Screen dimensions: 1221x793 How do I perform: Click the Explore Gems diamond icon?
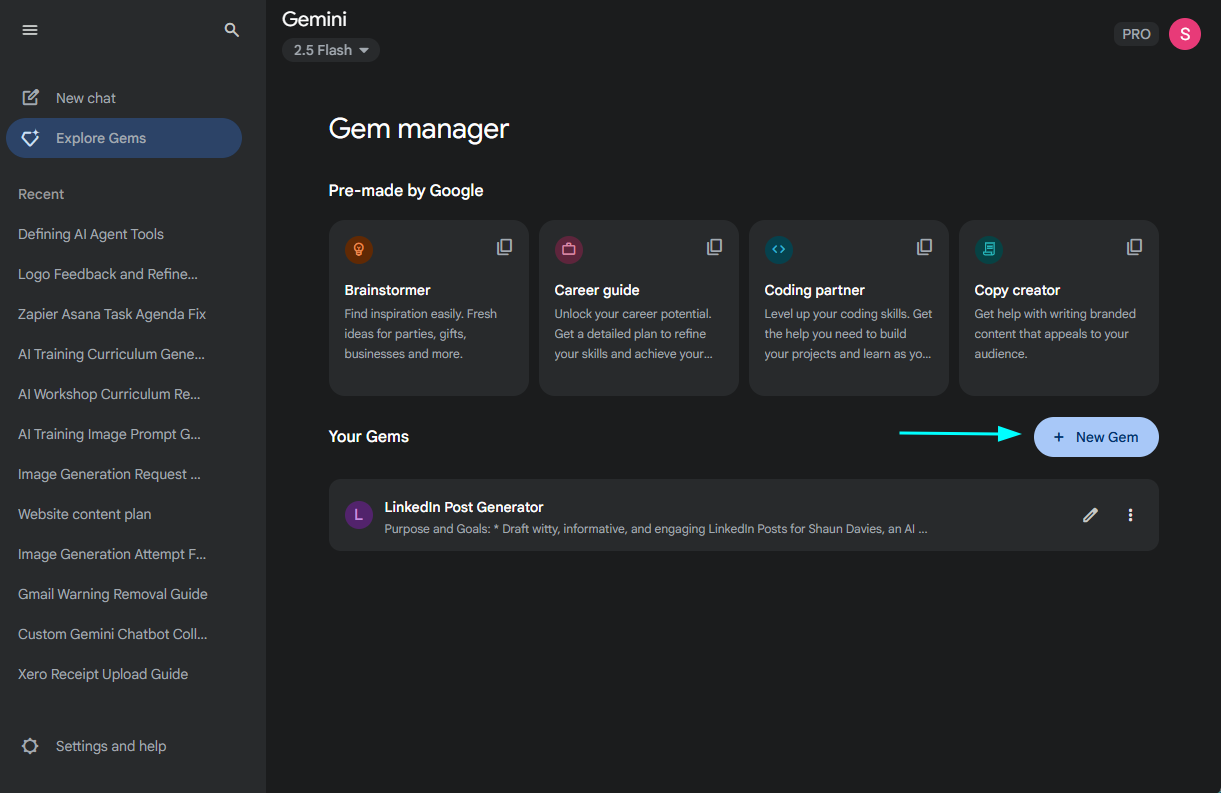pyautogui.click(x=31, y=138)
